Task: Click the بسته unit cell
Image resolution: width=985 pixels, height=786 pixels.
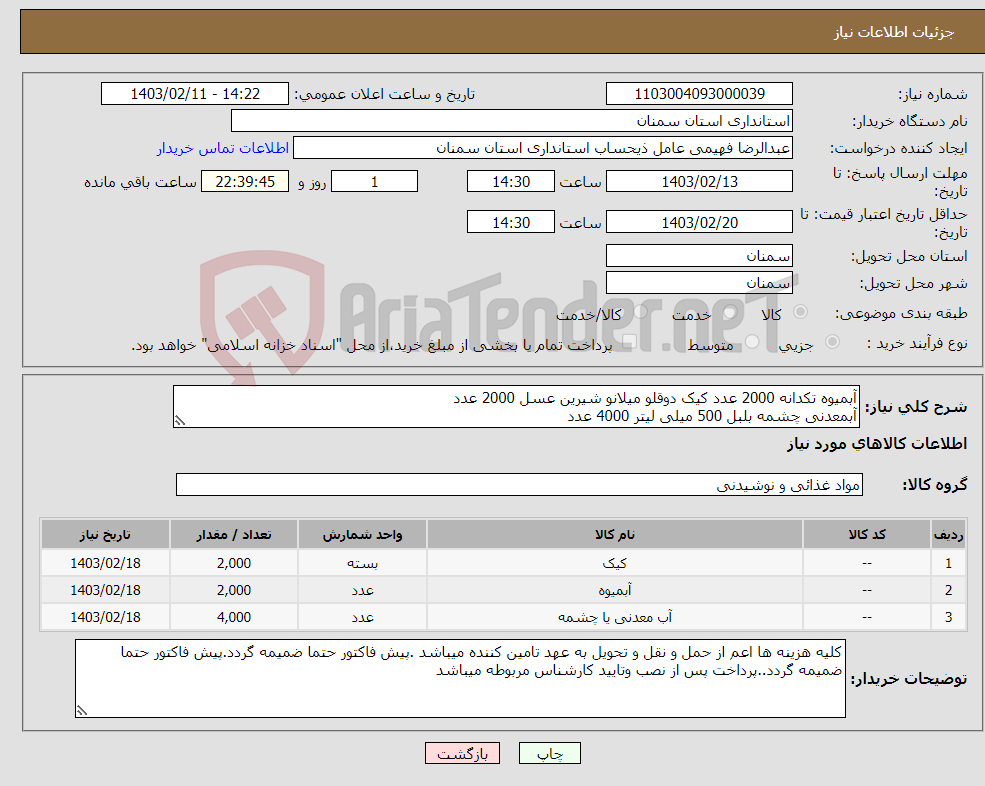Action: tap(362, 563)
